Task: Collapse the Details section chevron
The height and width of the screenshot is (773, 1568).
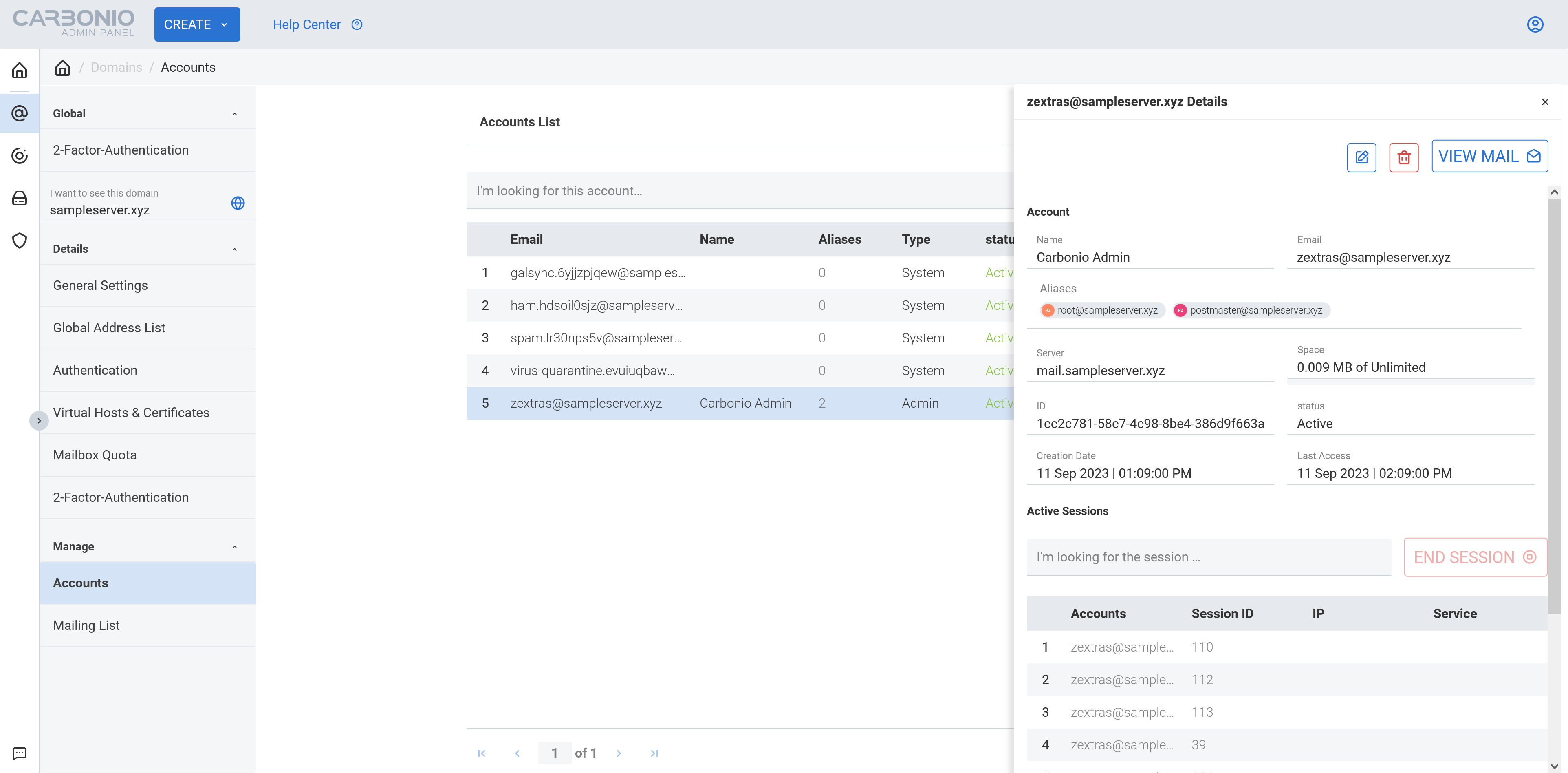Action: [234, 249]
